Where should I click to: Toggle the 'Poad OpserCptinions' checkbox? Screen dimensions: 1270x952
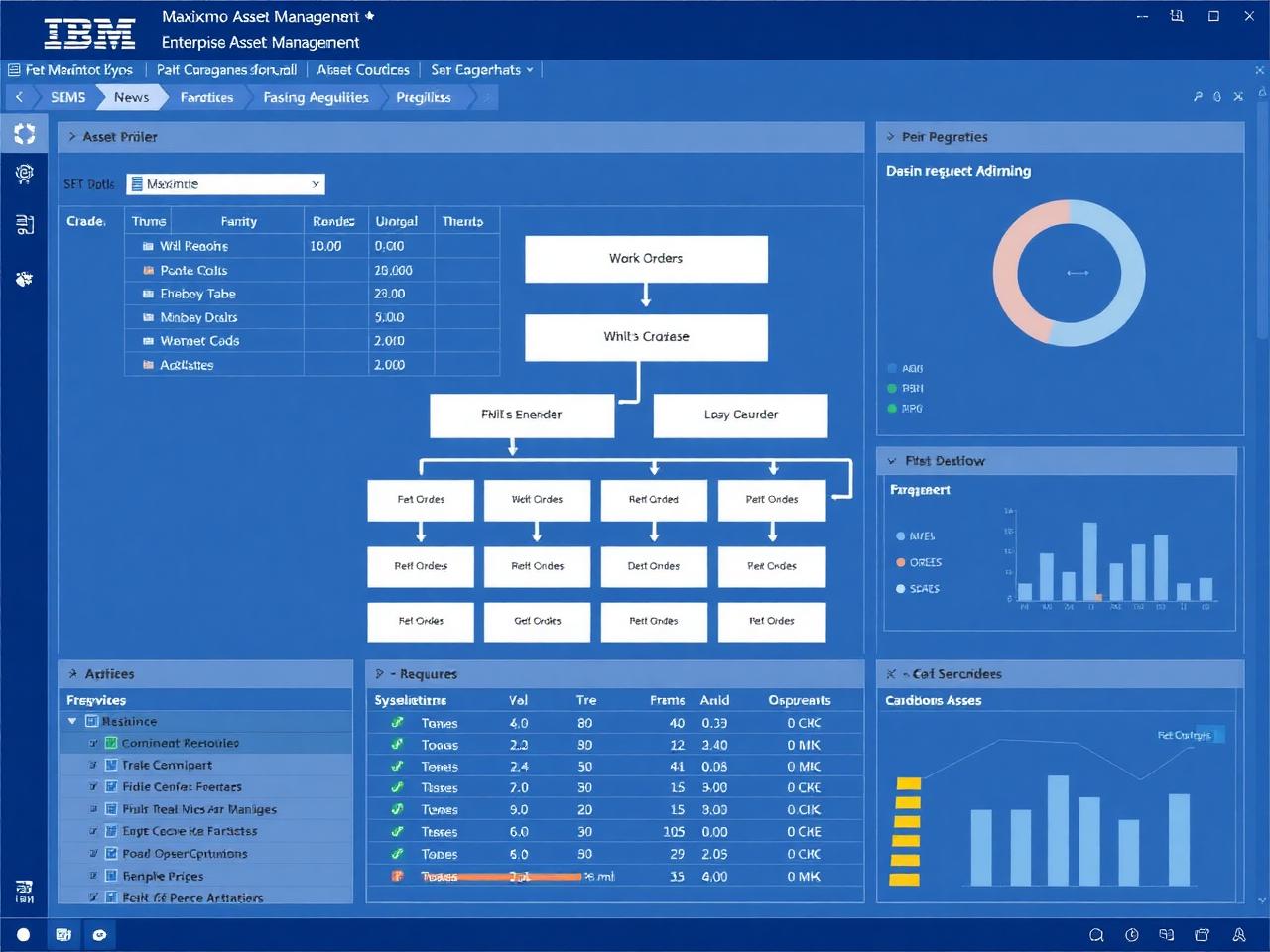pos(111,853)
